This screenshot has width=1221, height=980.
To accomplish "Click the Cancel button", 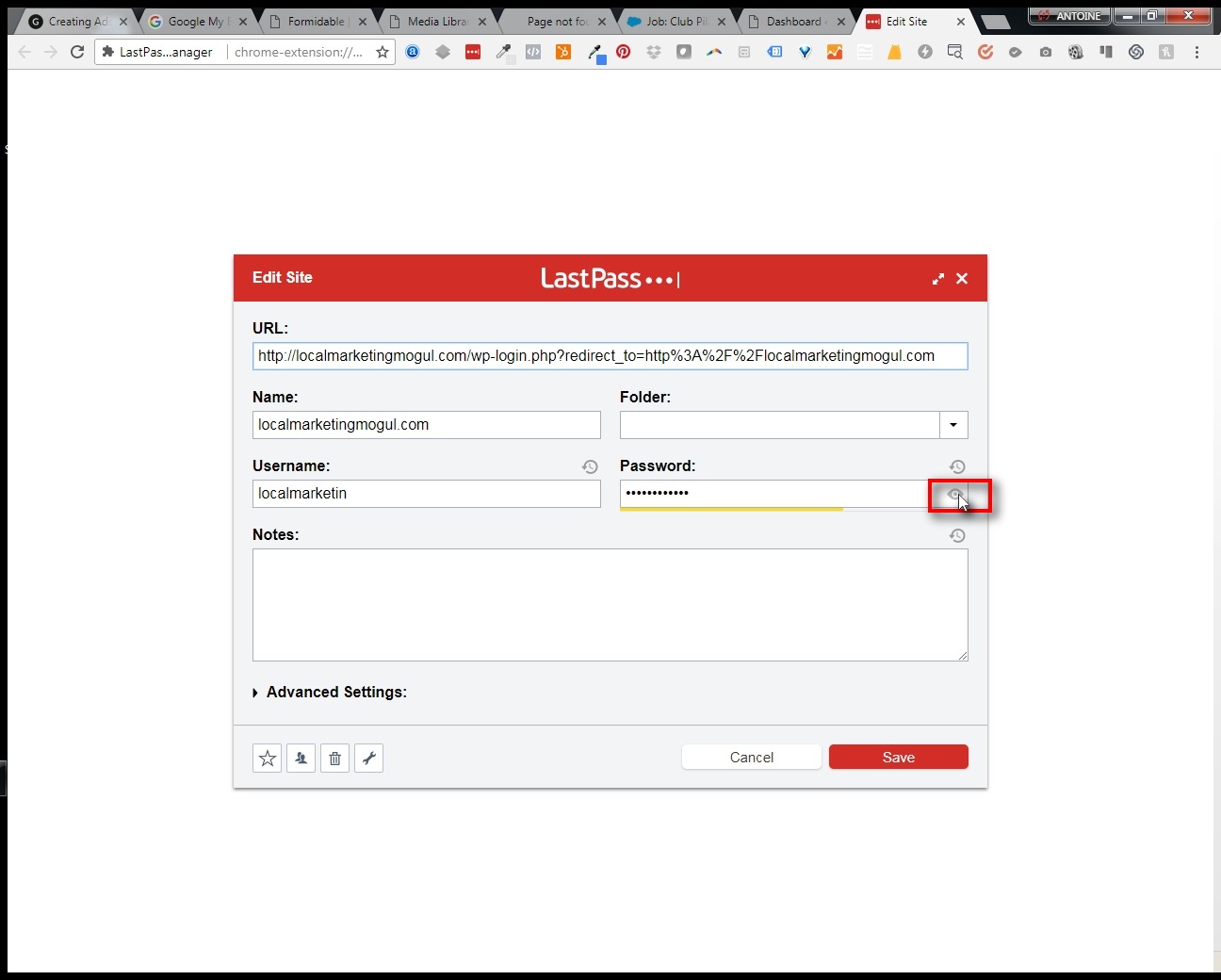I will pos(752,757).
